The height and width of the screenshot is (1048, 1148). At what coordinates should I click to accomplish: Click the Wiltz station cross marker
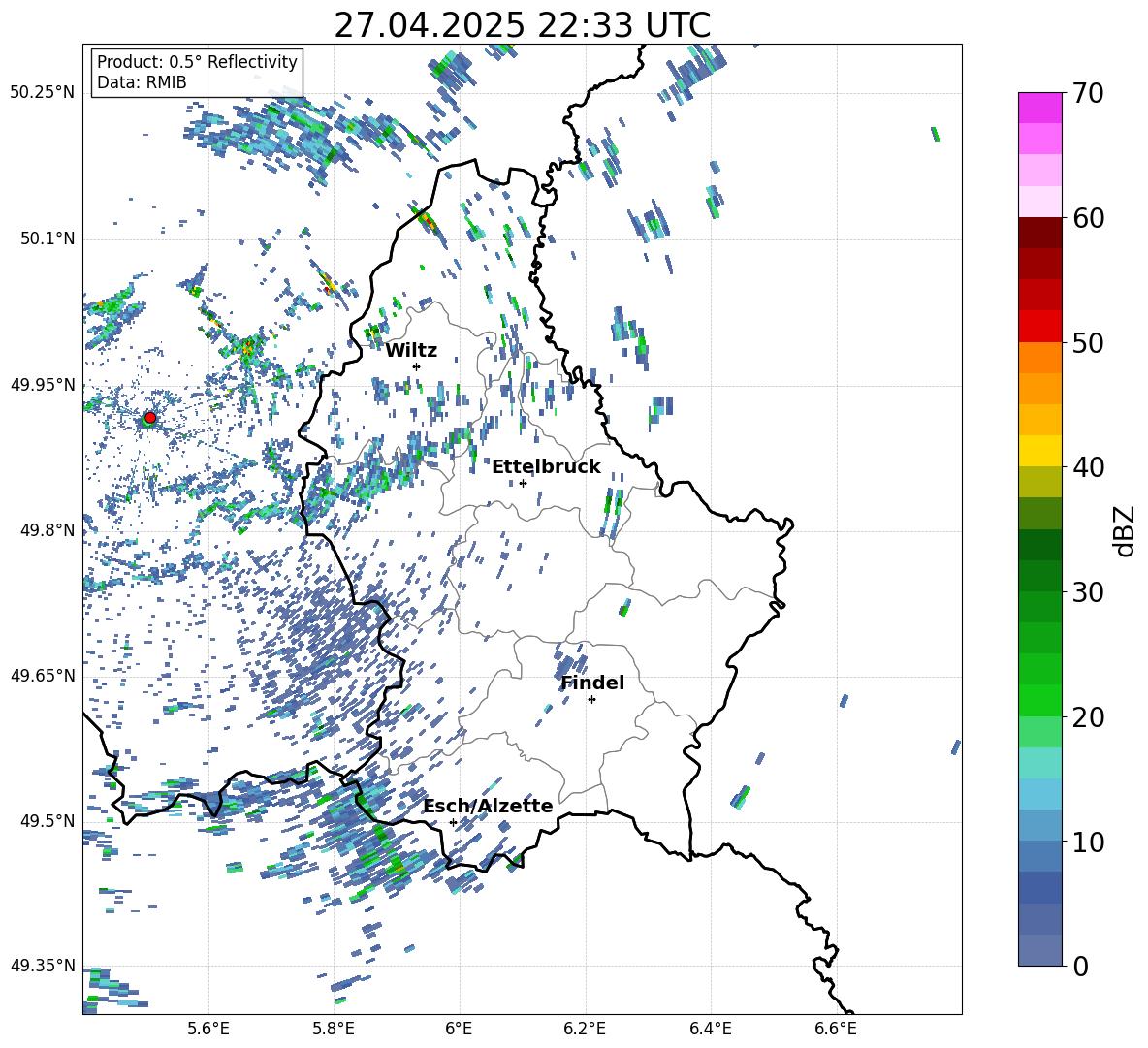pyautogui.click(x=417, y=366)
